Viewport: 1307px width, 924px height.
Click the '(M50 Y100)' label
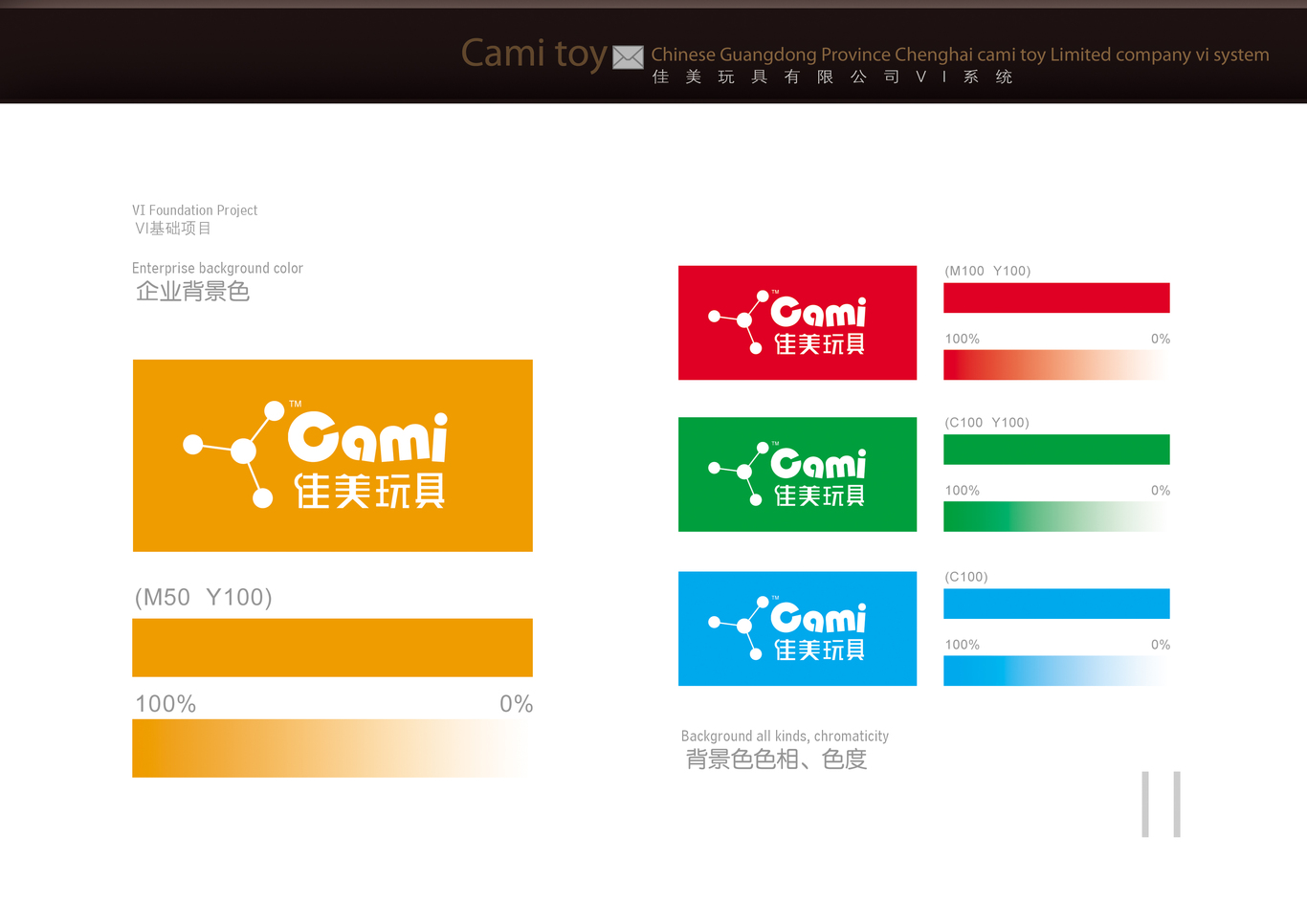204,598
